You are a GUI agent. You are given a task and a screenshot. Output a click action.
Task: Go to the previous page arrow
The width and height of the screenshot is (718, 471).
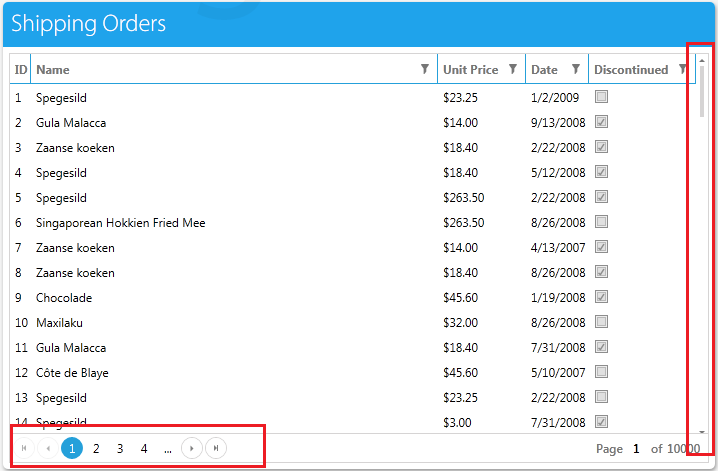(x=48, y=448)
